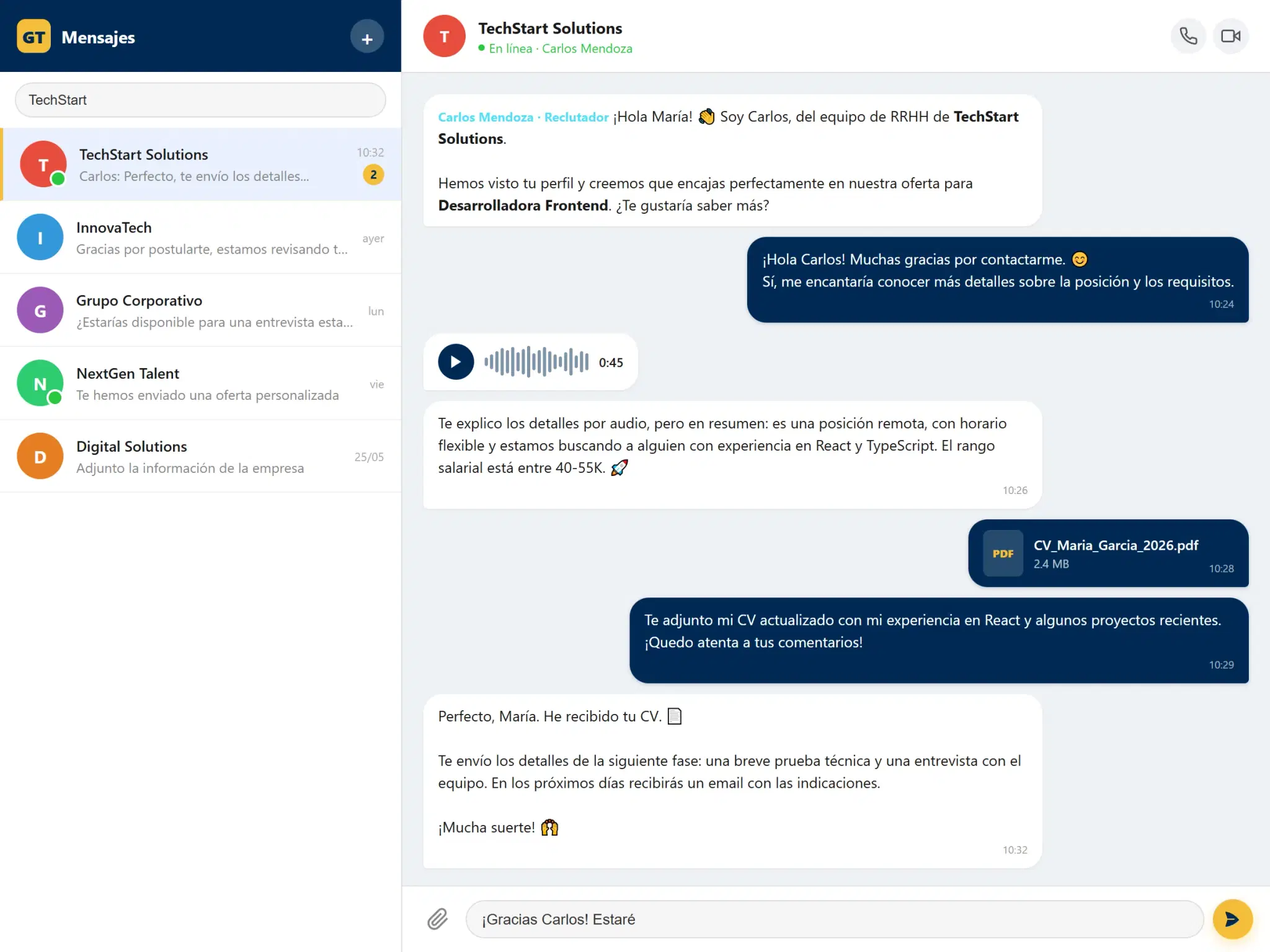
Task: Click the message input field
Action: tap(835, 919)
